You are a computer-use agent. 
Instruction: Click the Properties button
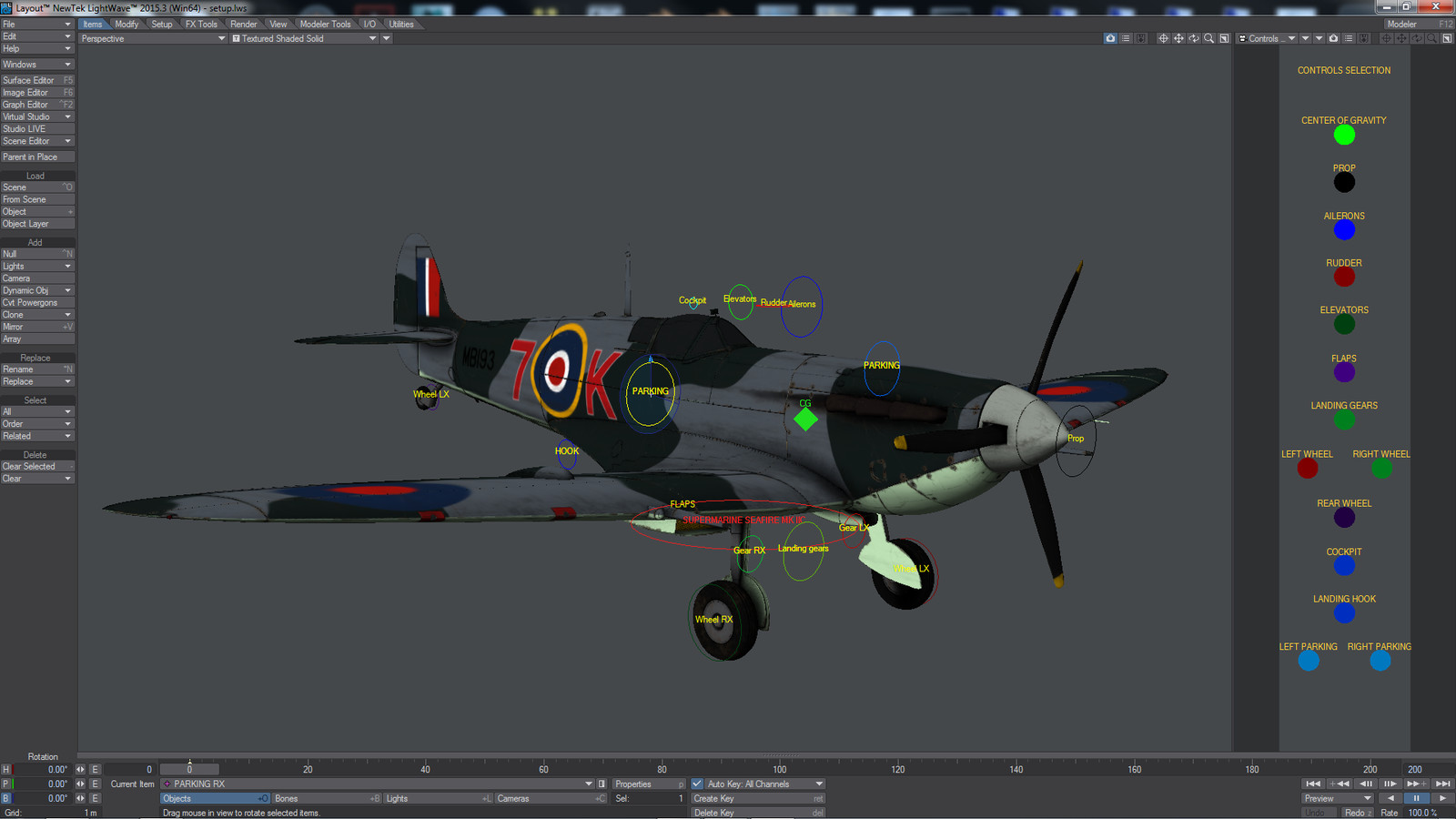tap(648, 784)
